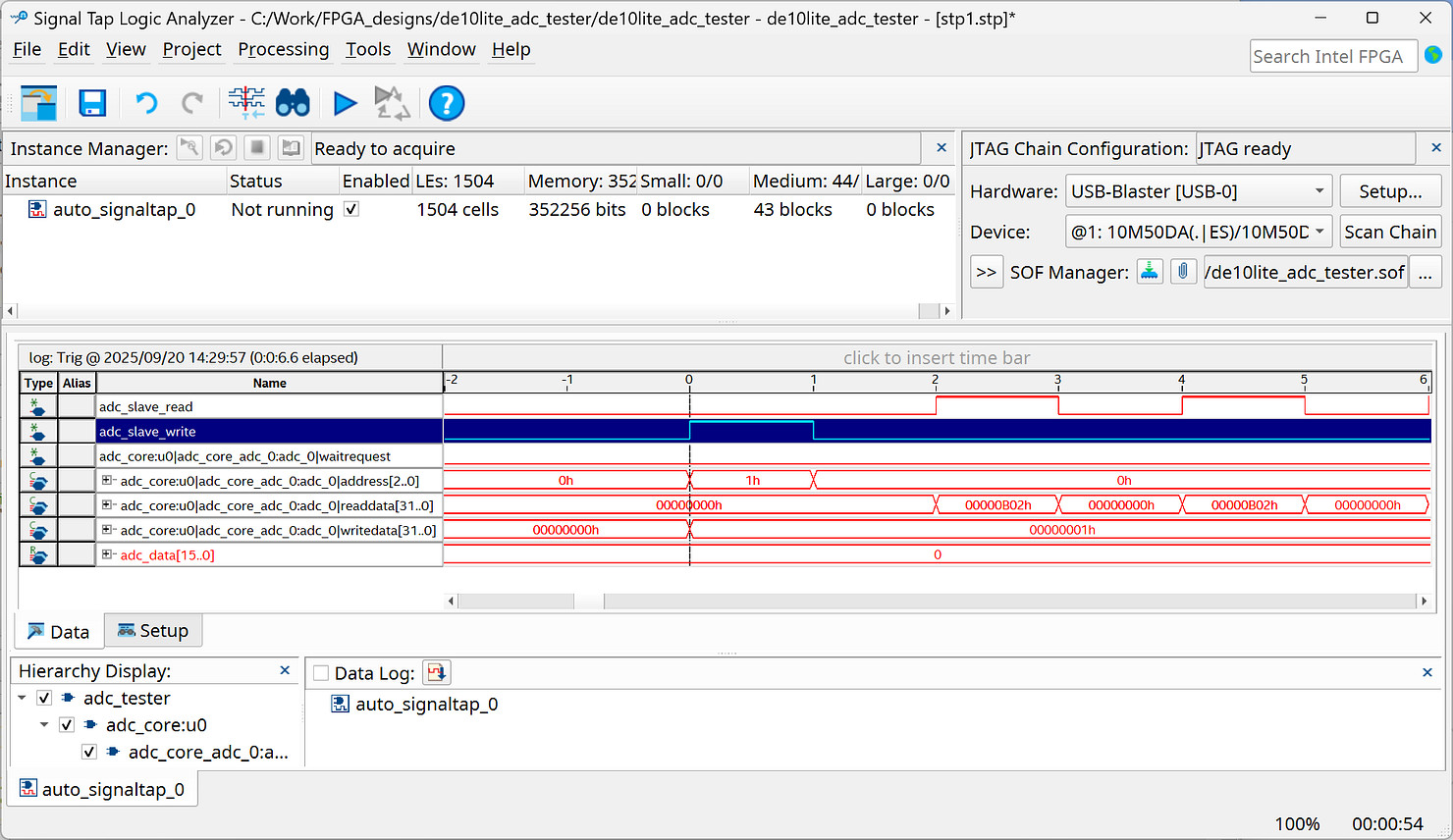1453x840 pixels.
Task: Click the Data Log save icon
Action: [436, 672]
